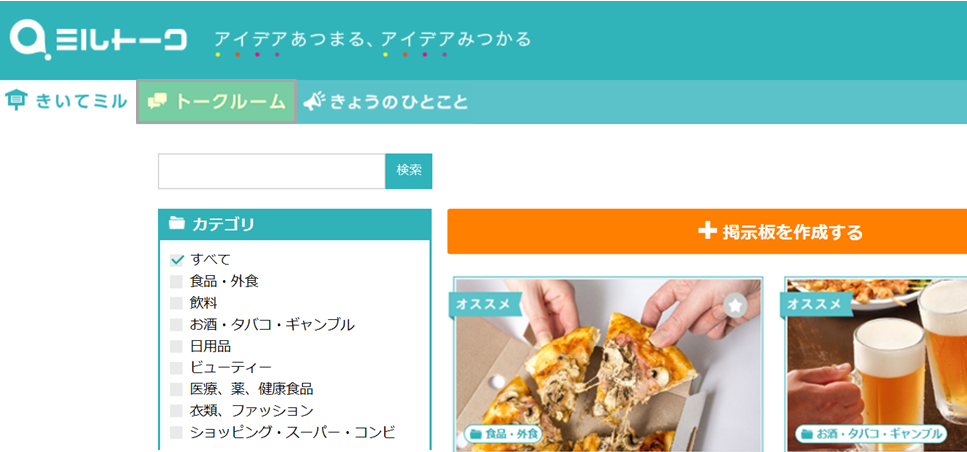967x452 pixels.
Task: Click the folder icon in カテゴリ header
Action: 177,223
